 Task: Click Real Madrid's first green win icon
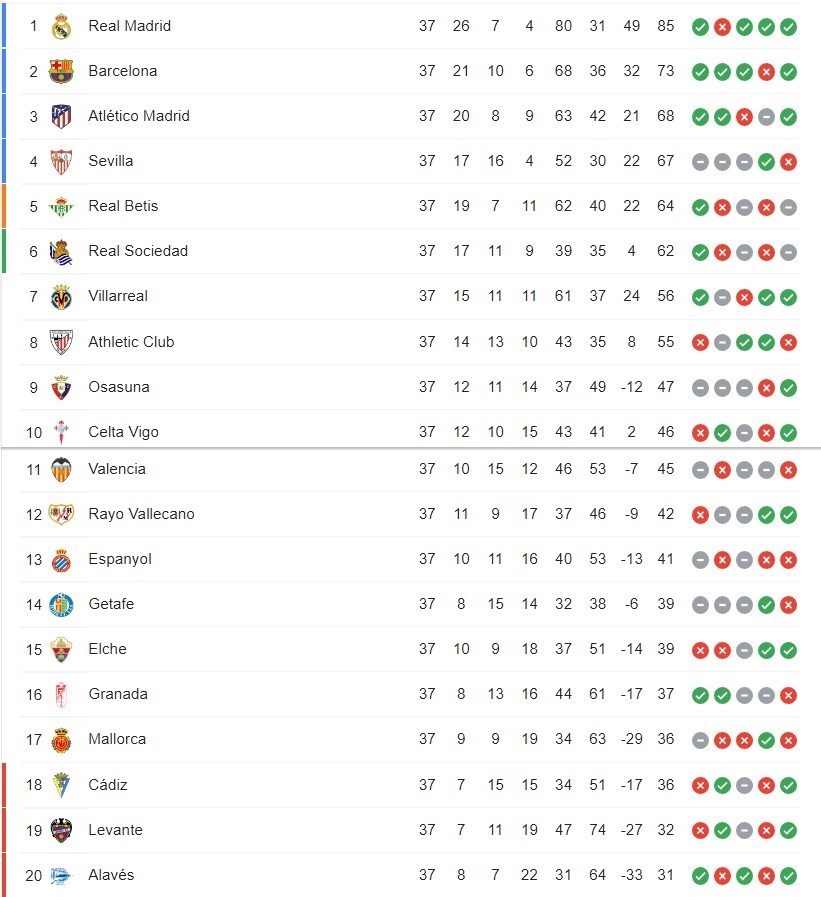700,26
